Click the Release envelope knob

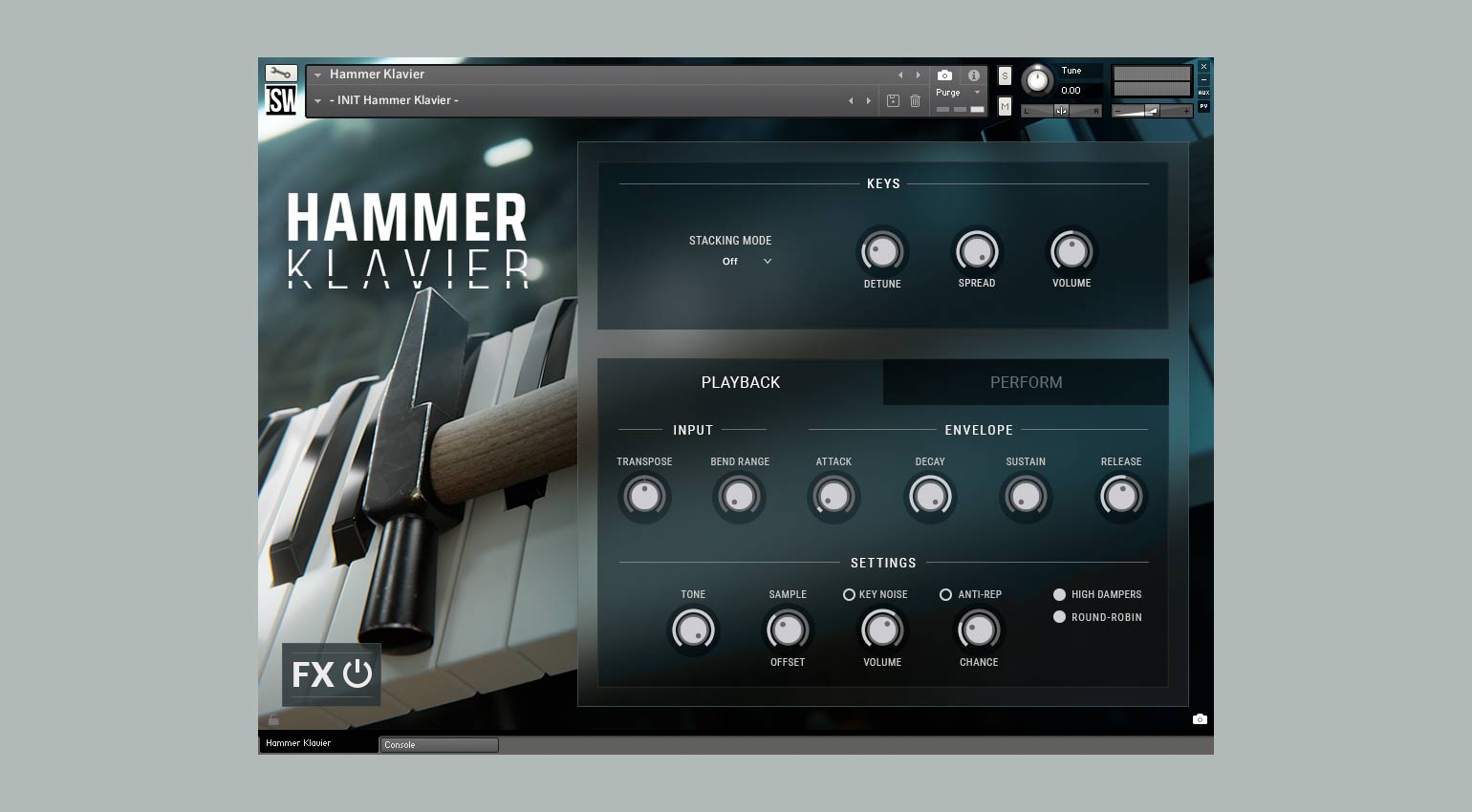coord(1121,497)
